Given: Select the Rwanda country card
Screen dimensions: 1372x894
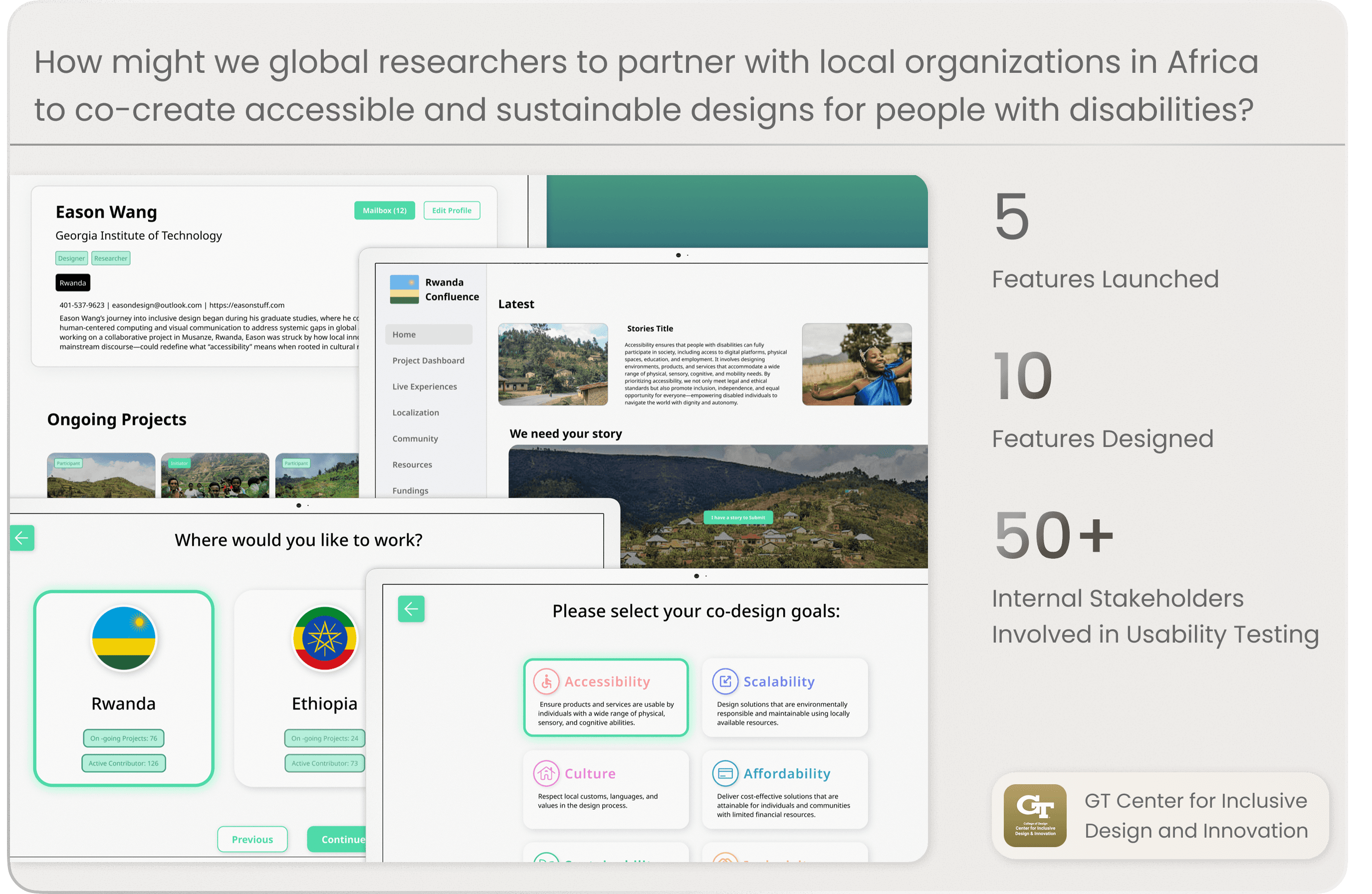Looking at the screenshot, I should coord(123,687).
